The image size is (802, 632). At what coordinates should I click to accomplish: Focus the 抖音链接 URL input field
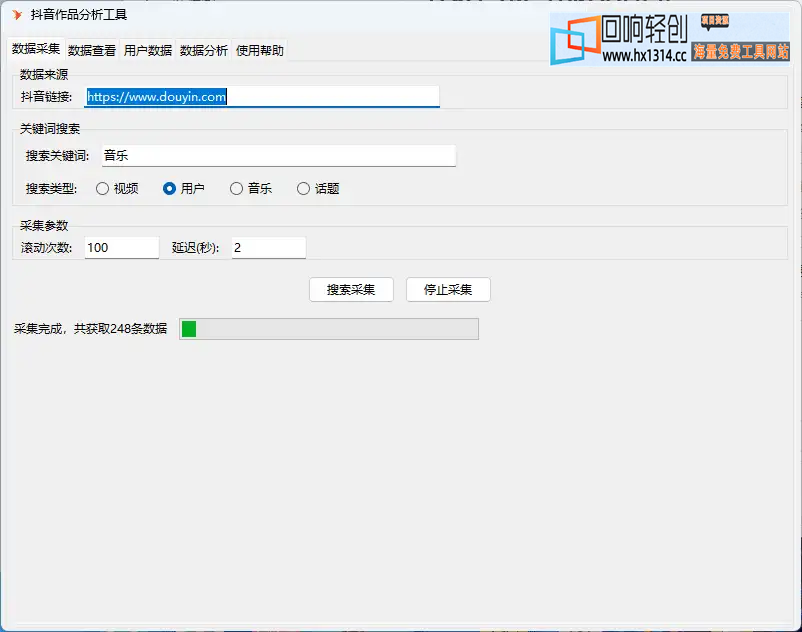coord(262,97)
